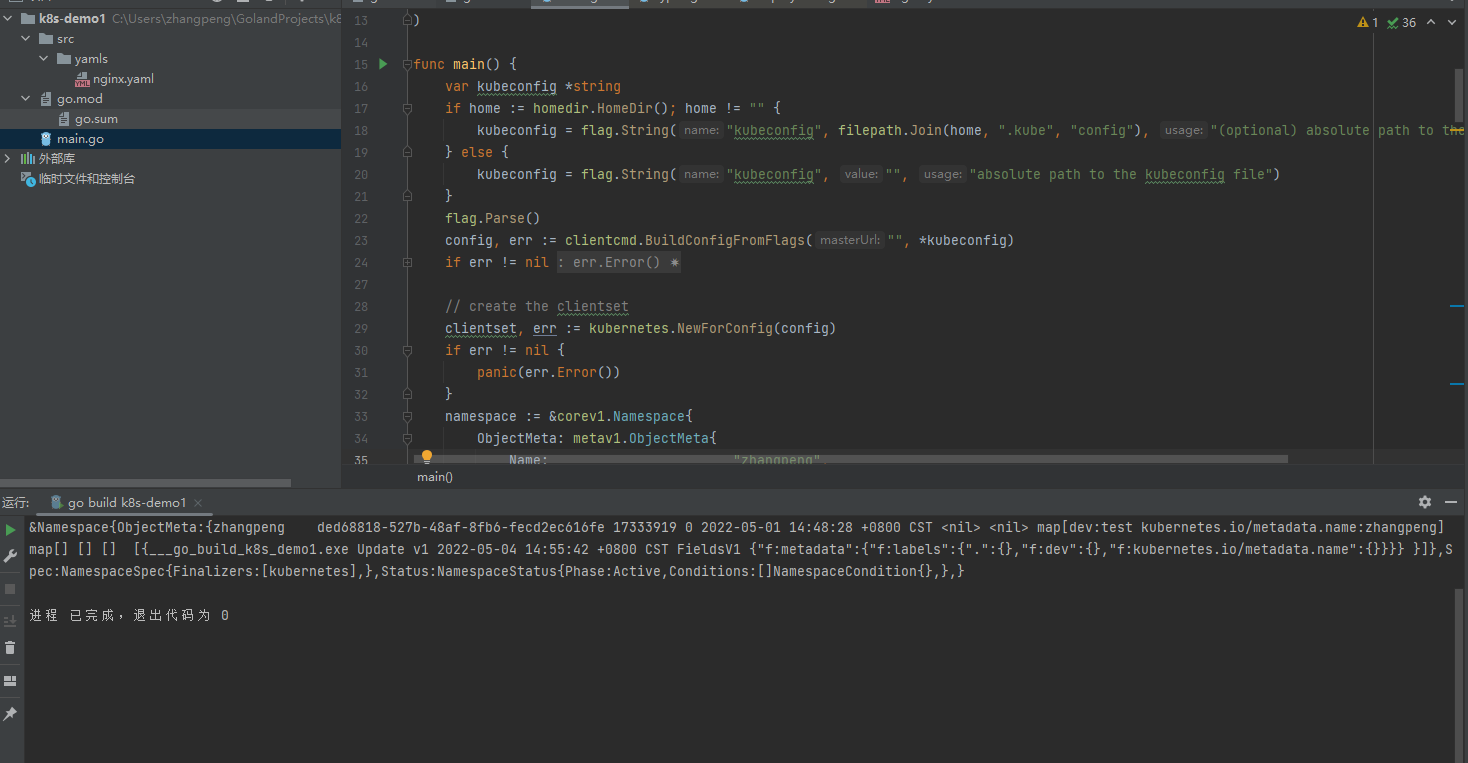Close the go build k8s-demo1 run tab
The height and width of the screenshot is (763, 1468).
tap(198, 503)
